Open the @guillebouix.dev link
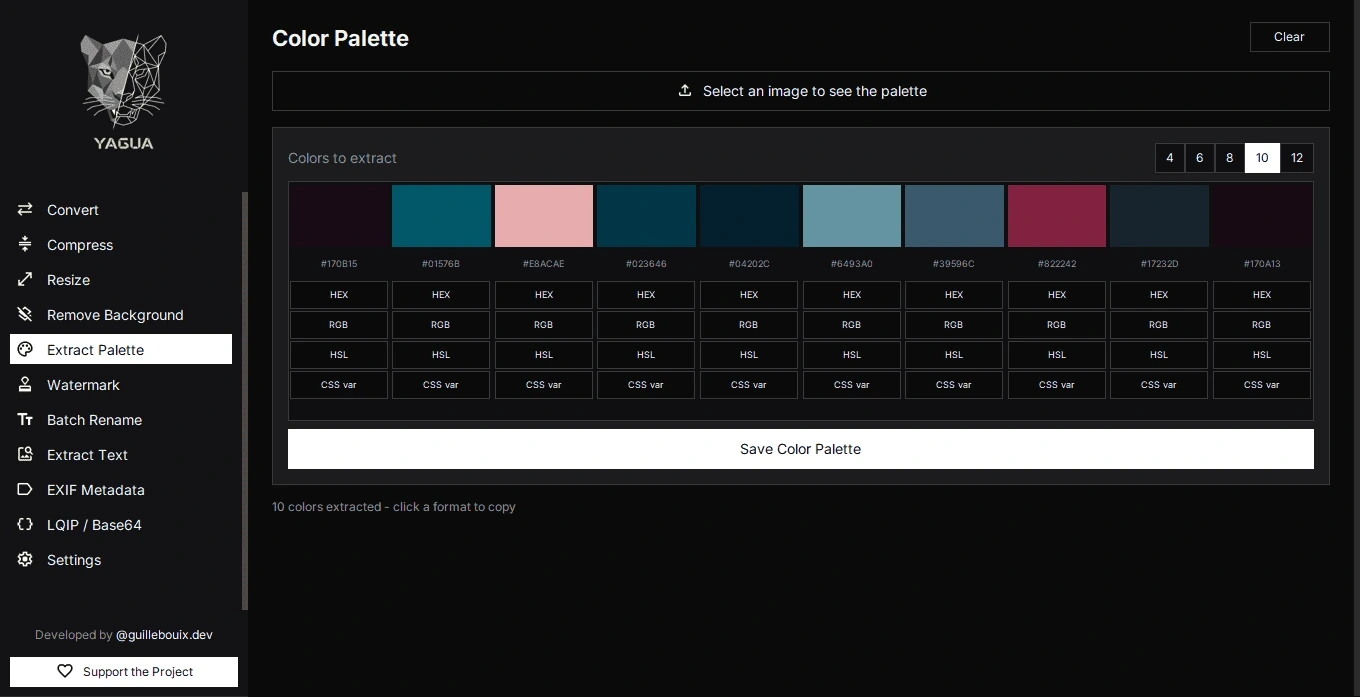Viewport: 1360px width, 697px height. (x=164, y=635)
